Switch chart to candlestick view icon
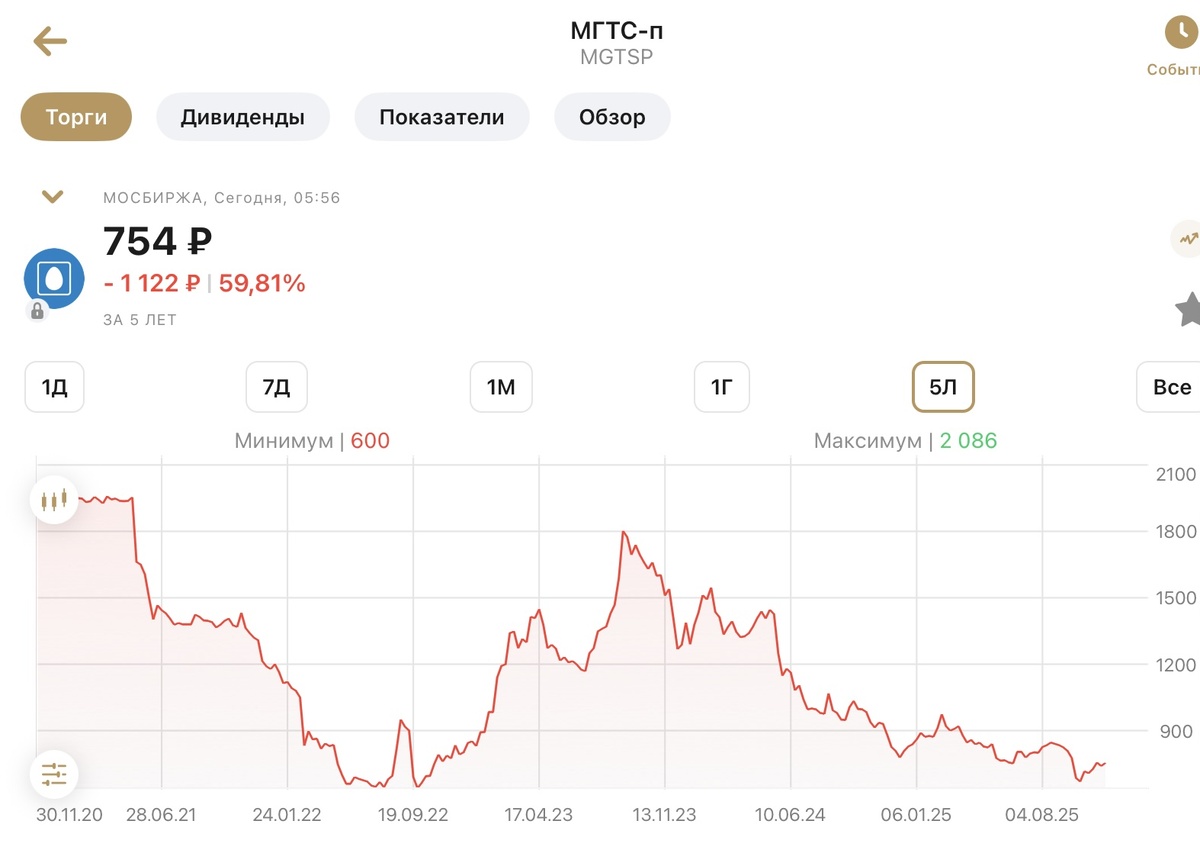Viewport: 1200px width, 866px height. (54, 499)
